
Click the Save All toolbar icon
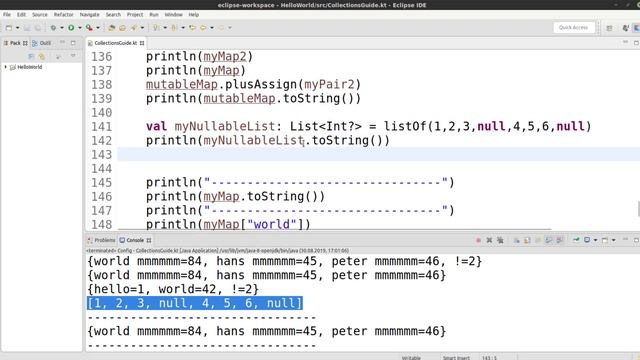coord(38,28)
